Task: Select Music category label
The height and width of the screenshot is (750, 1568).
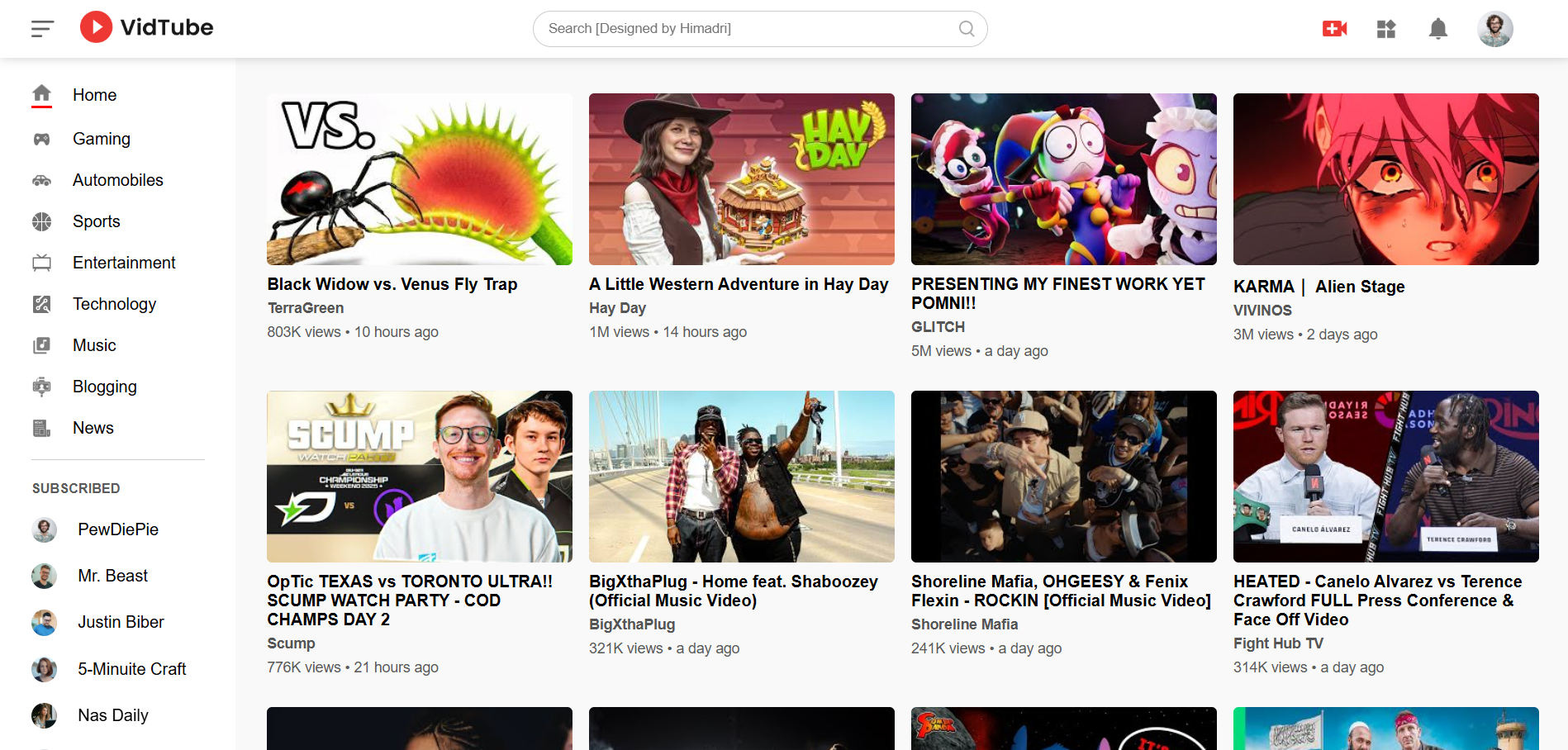Action: [x=94, y=345]
